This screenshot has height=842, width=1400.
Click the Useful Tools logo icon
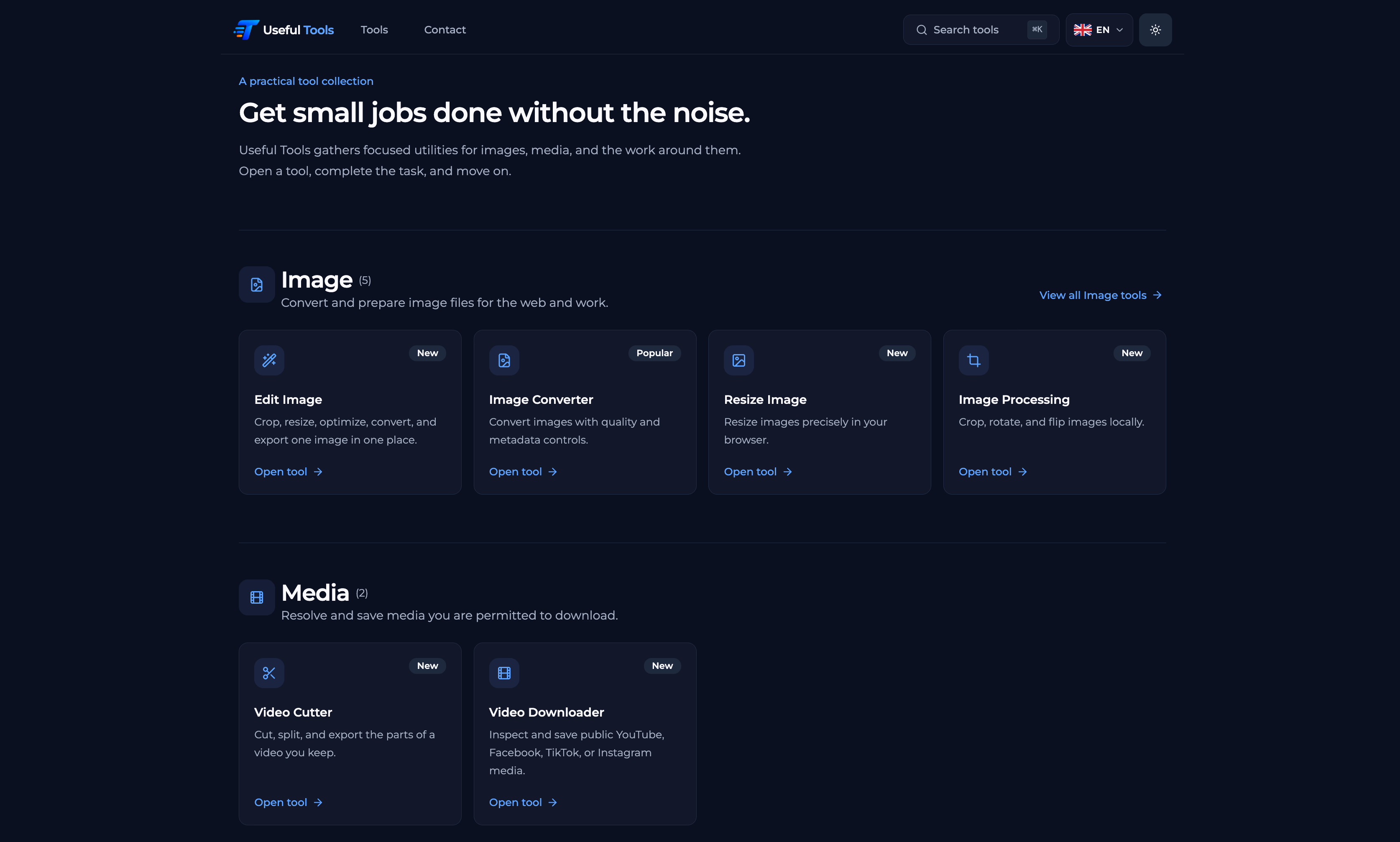pos(246,30)
